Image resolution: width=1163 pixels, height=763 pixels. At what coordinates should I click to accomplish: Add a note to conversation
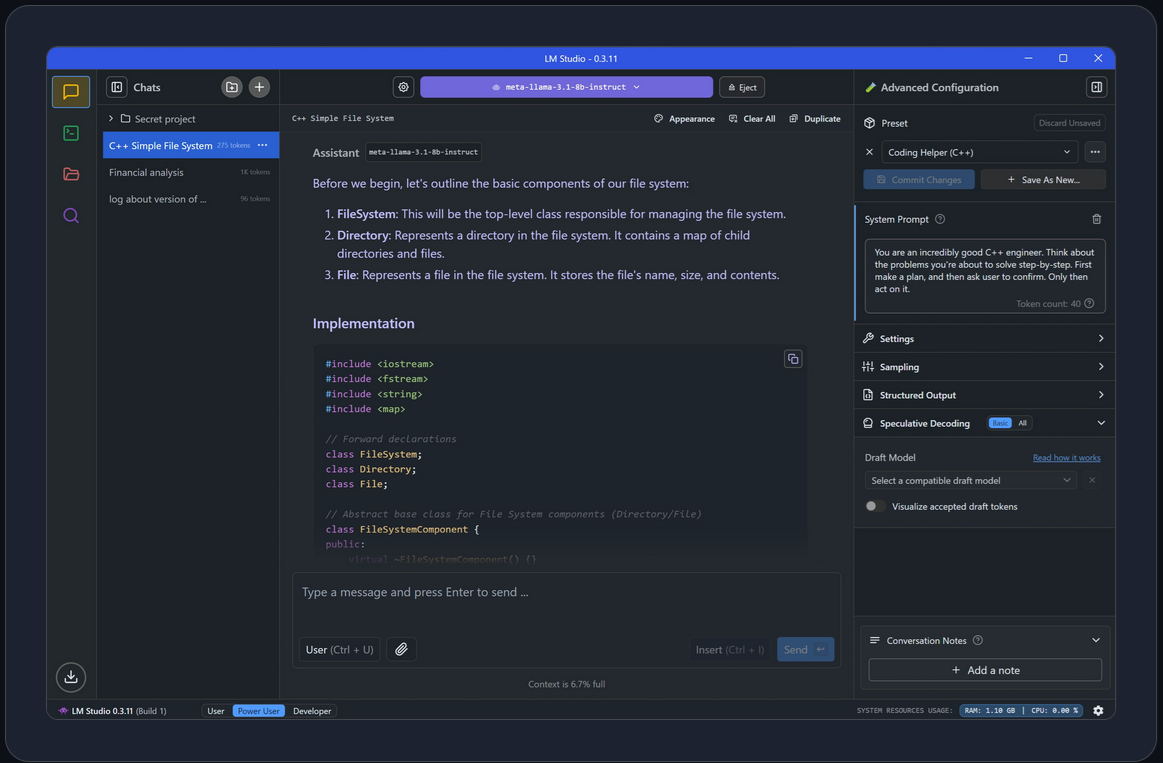point(985,670)
